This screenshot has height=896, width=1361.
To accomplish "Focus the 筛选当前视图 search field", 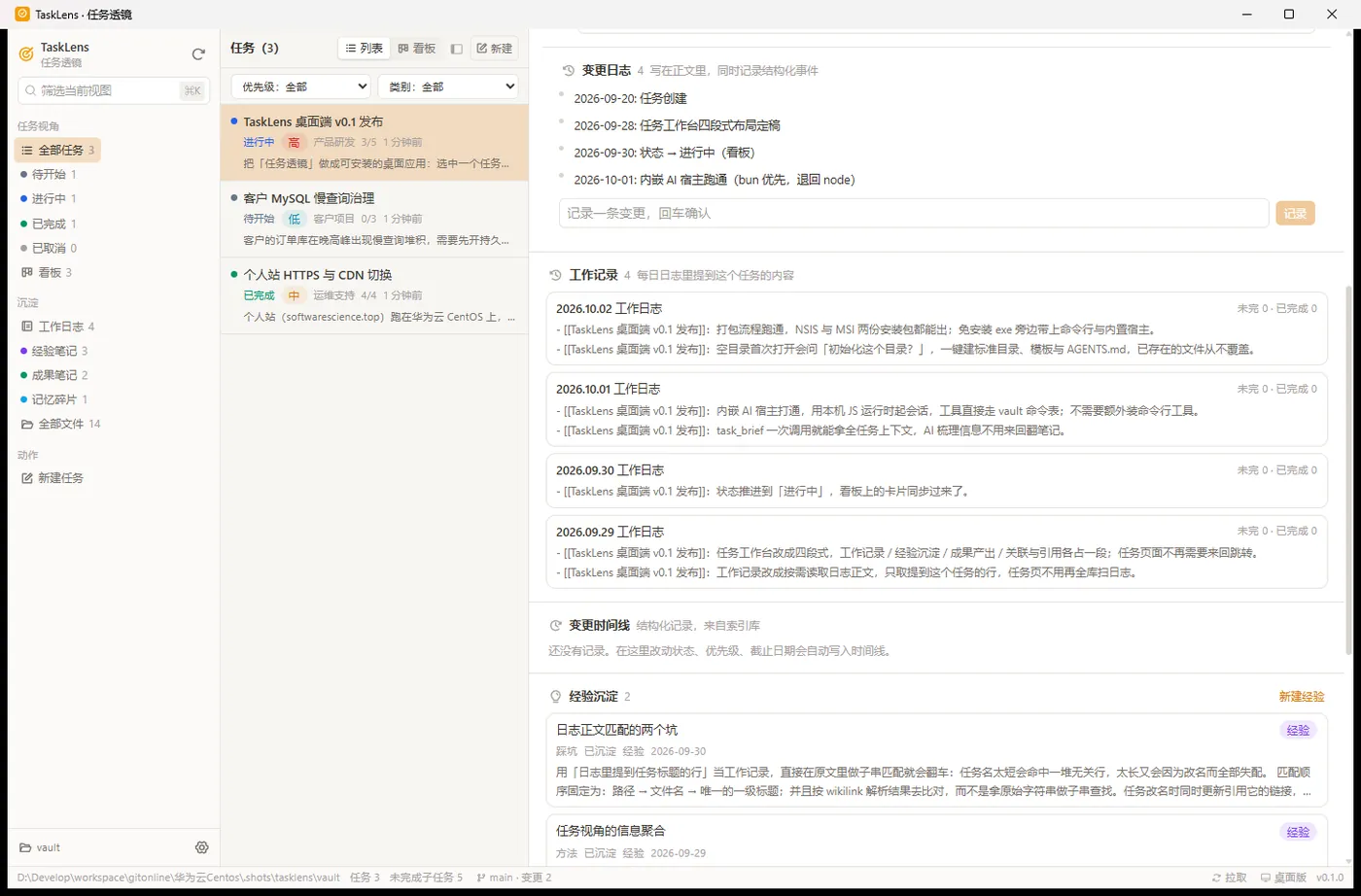I will click(x=114, y=90).
